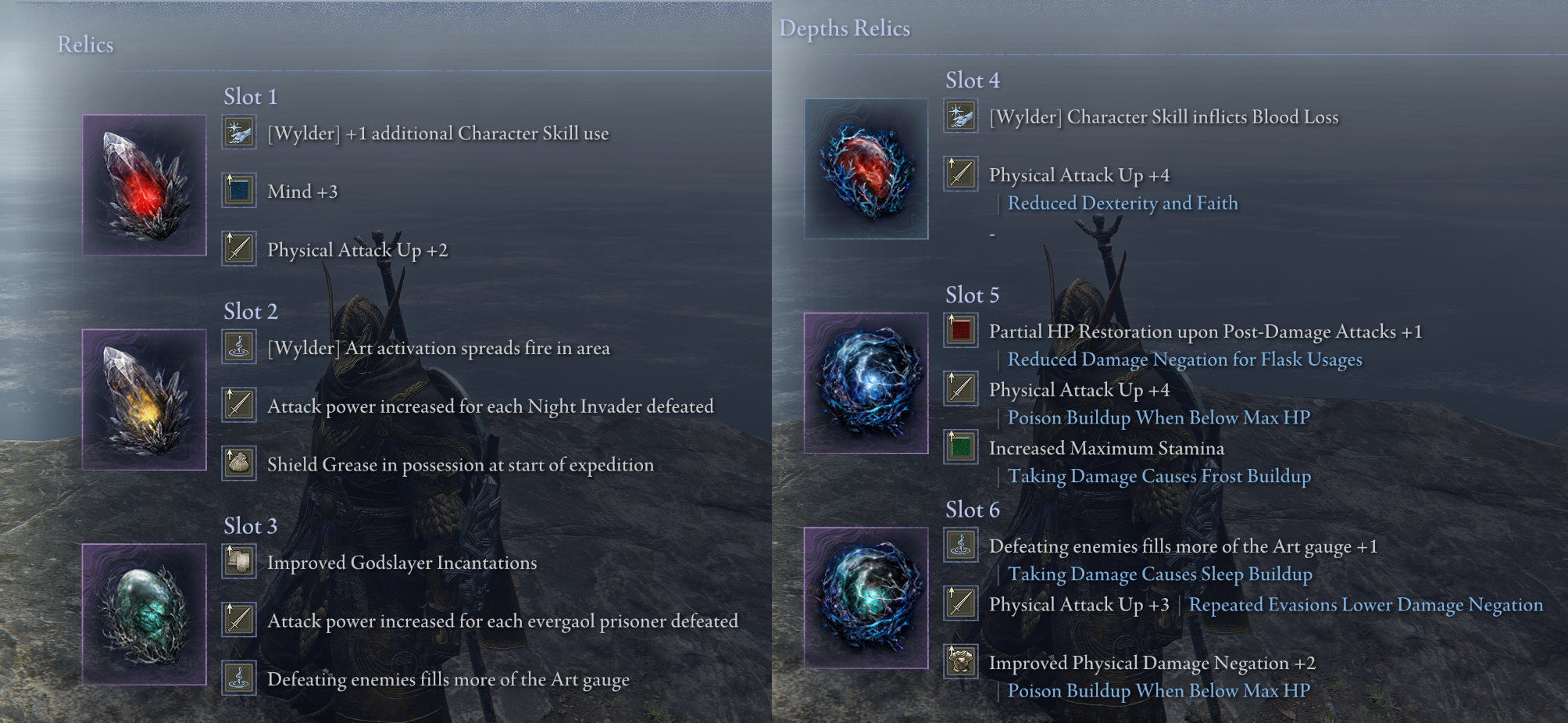Click the Increased Maximum Stamina green icon
The image size is (1568, 723).
tap(961, 447)
